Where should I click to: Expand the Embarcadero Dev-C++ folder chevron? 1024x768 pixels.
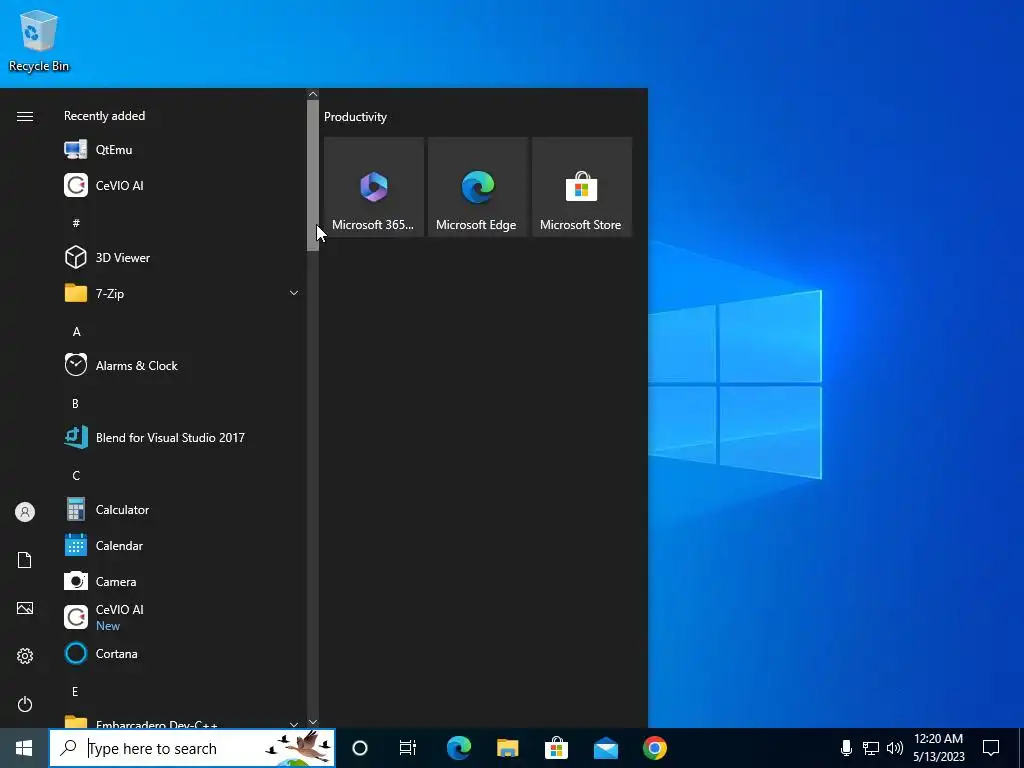294,724
